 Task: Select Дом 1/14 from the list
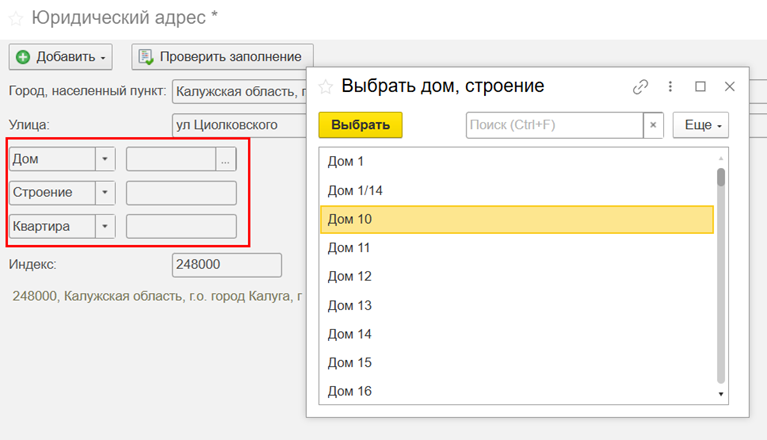tap(355, 190)
